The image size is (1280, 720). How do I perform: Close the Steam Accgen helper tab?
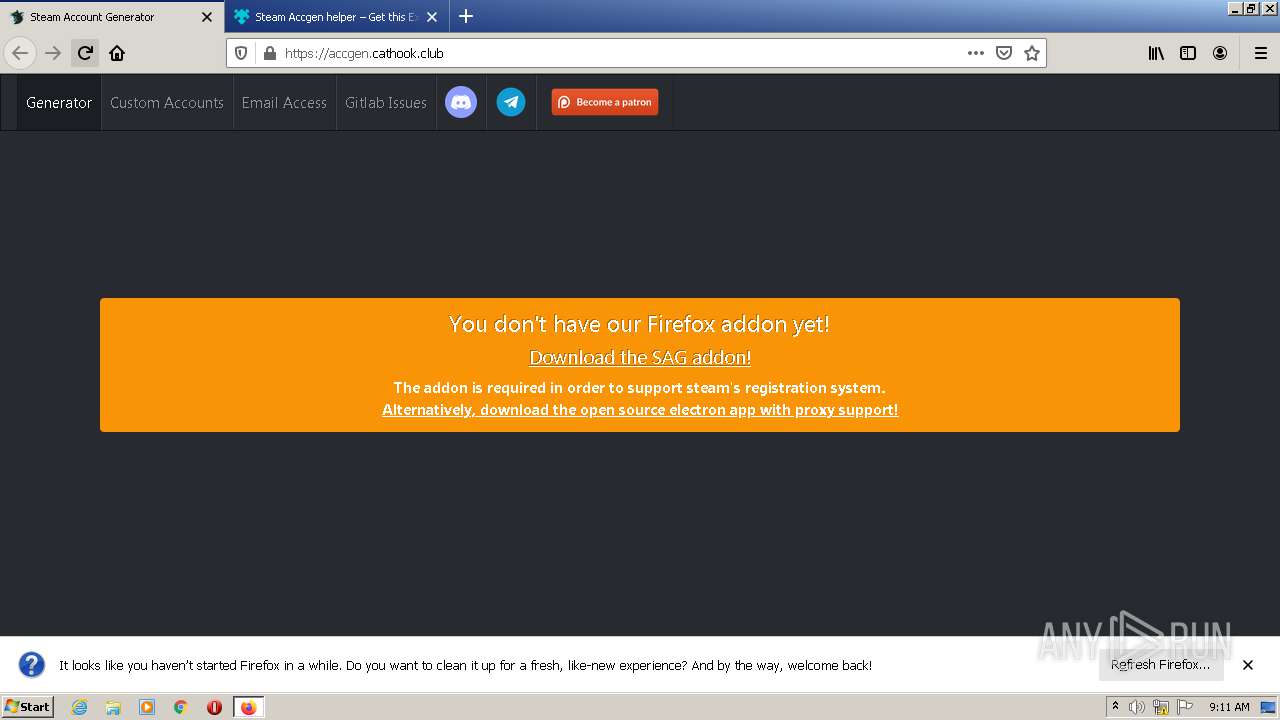(x=432, y=17)
